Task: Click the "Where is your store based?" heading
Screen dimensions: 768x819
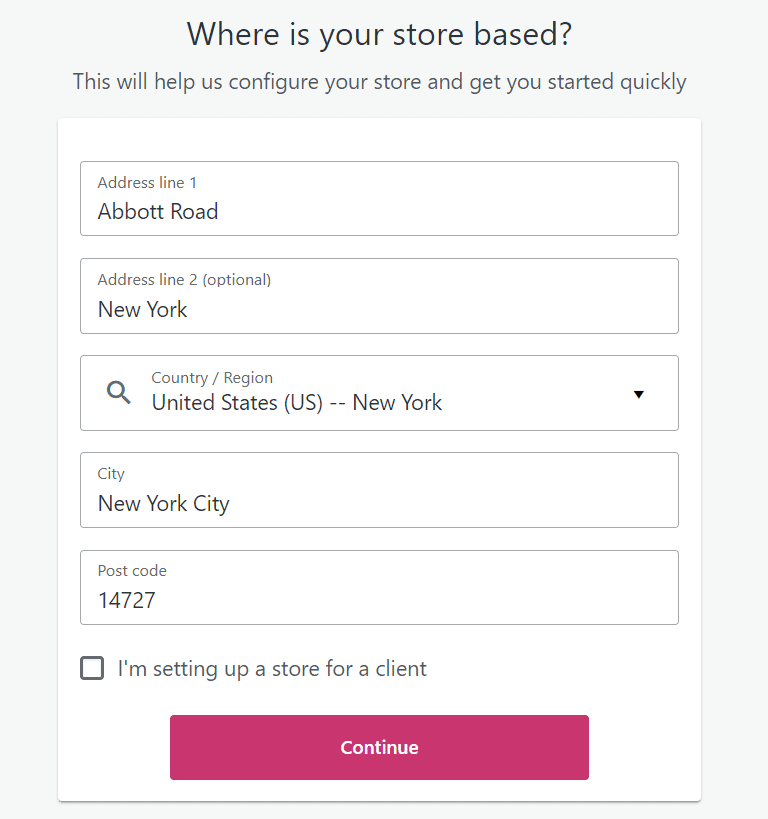Action: click(380, 34)
